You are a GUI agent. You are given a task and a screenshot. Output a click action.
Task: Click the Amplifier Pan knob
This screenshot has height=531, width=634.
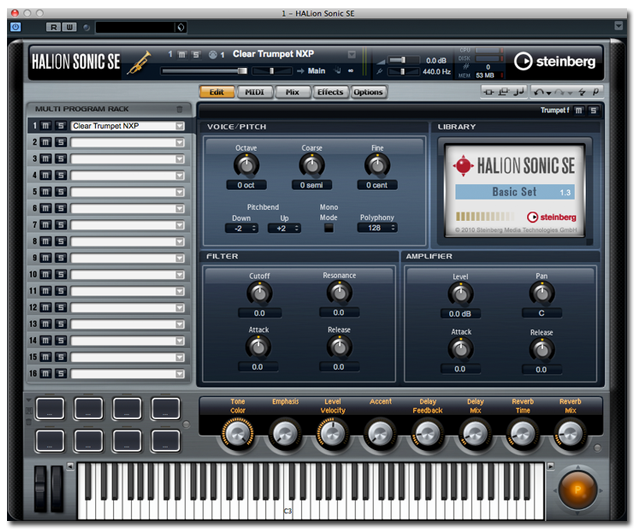(x=542, y=293)
